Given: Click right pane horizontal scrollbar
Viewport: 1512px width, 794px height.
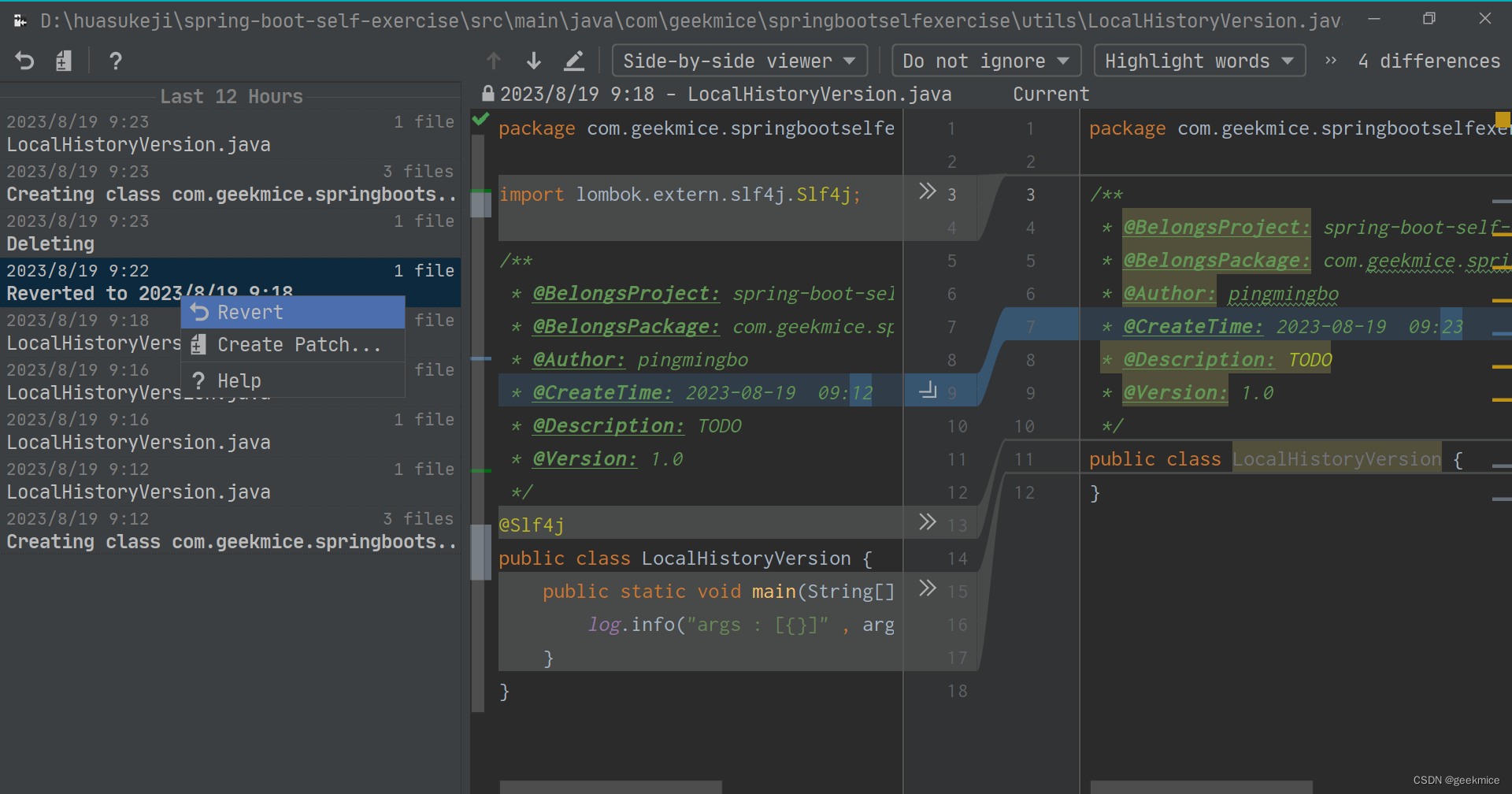Looking at the screenshot, I should [x=1201, y=787].
